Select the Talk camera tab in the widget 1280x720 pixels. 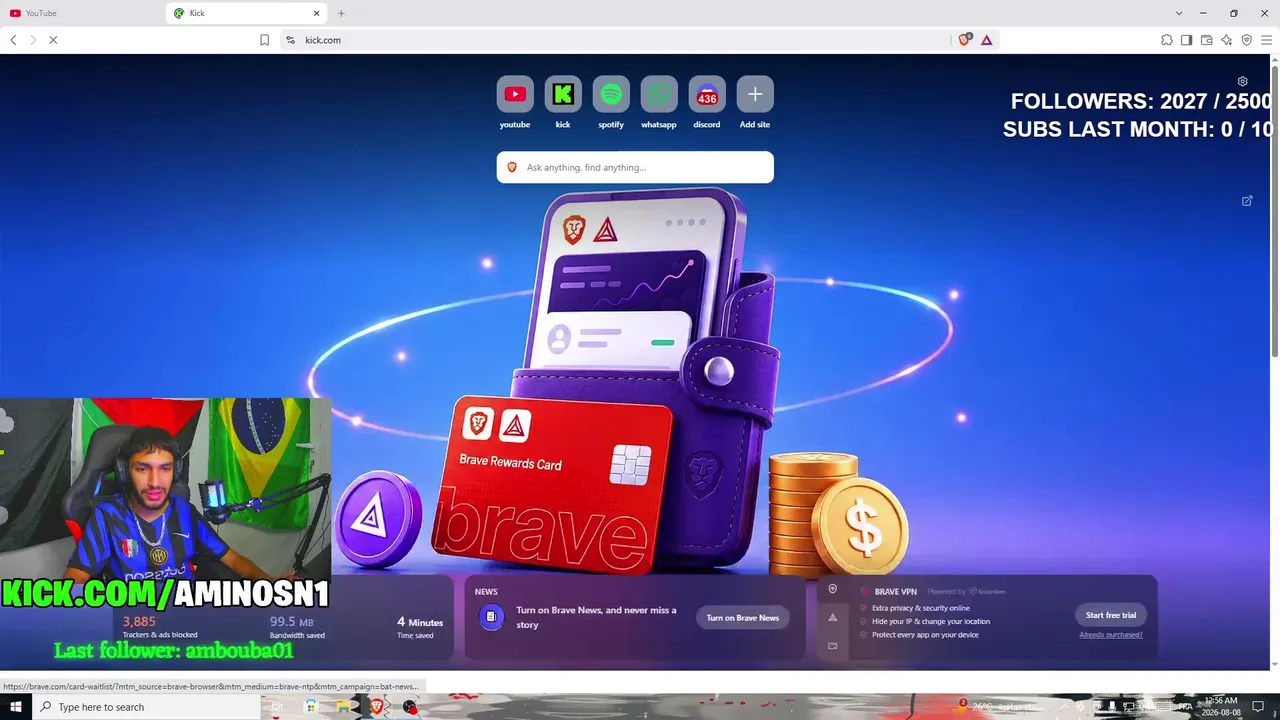[x=832, y=646]
